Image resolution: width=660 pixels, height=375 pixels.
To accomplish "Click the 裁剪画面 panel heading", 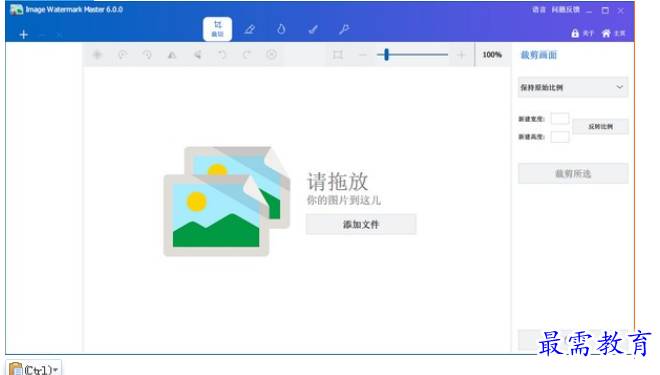I will (x=539, y=55).
